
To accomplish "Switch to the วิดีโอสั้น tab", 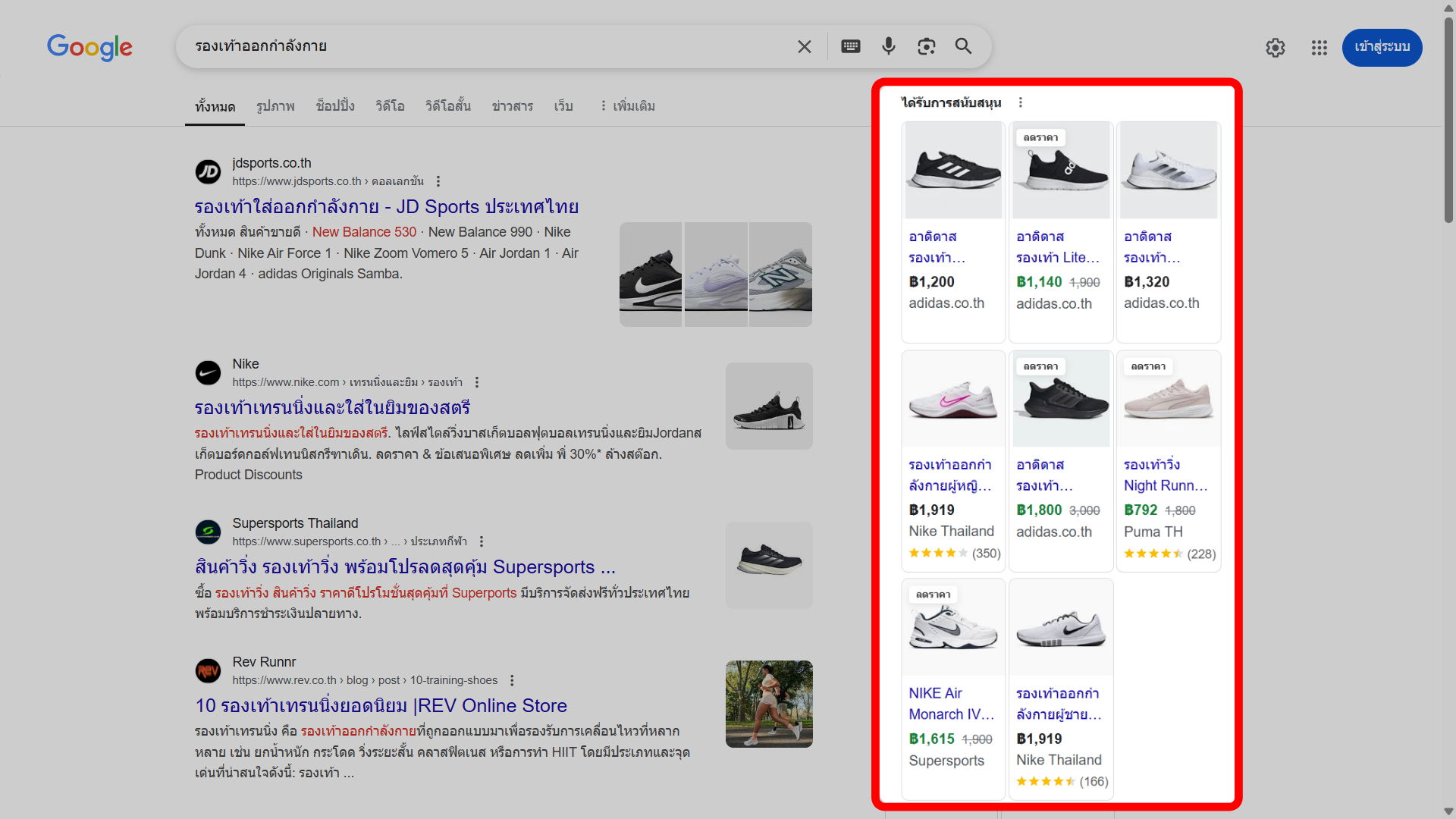I will click(x=447, y=106).
